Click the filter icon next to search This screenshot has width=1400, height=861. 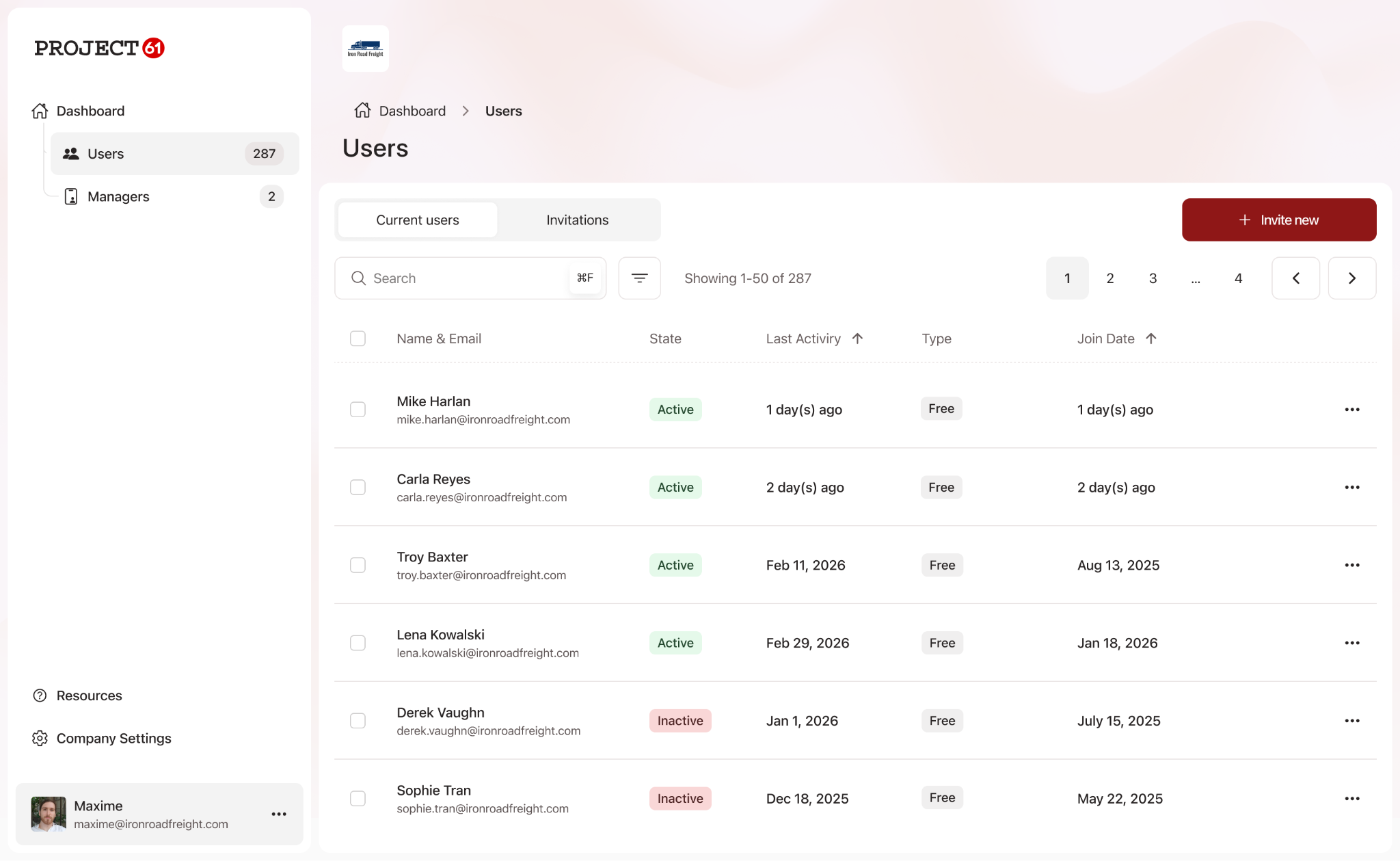coord(639,278)
